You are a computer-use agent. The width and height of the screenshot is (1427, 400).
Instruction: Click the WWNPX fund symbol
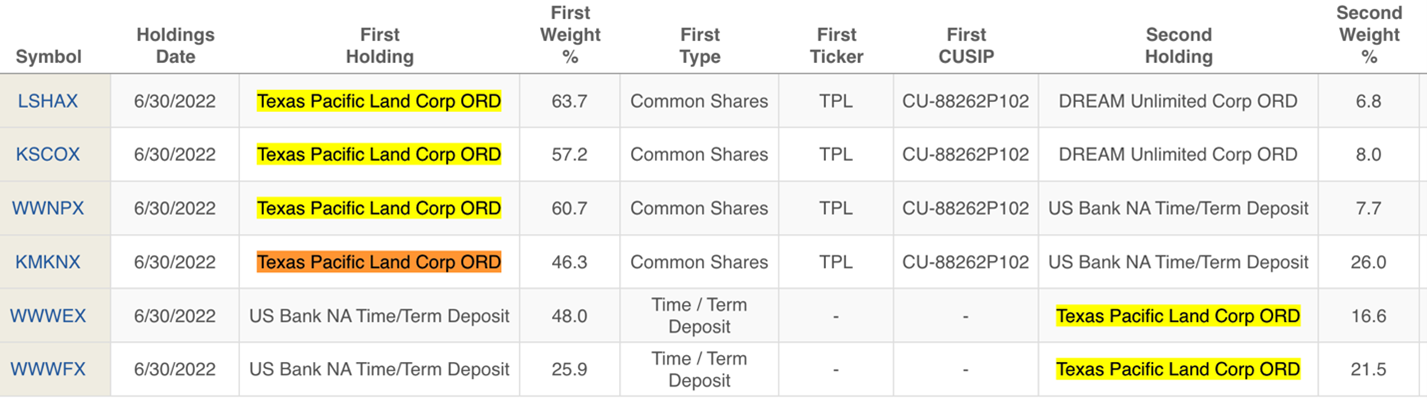pos(48,209)
